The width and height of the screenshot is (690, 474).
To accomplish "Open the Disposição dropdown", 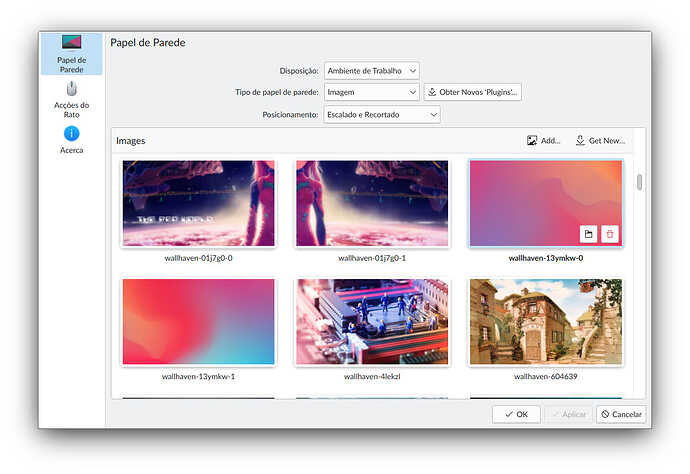I will pyautogui.click(x=371, y=70).
